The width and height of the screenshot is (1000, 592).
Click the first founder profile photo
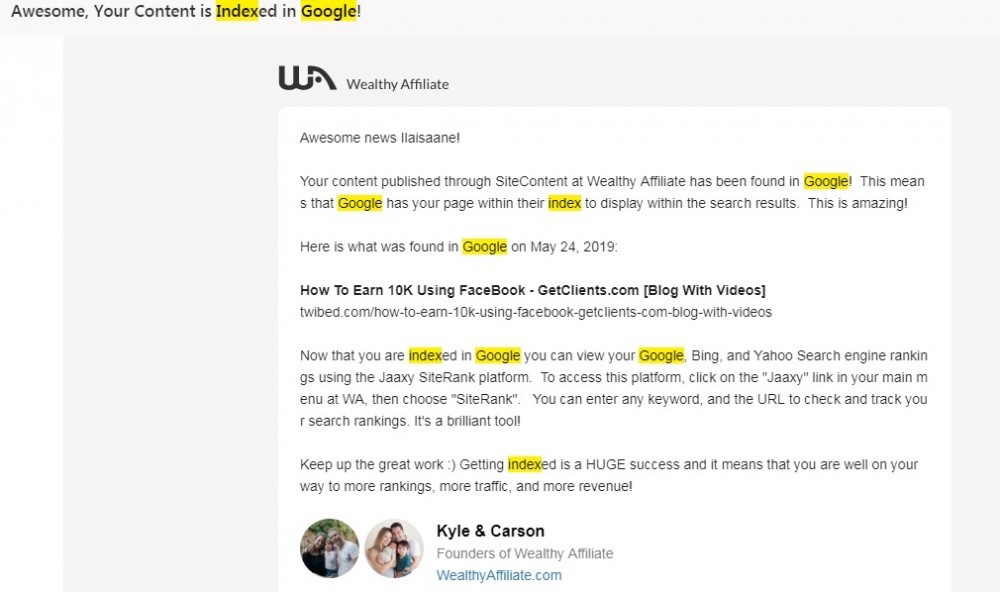coord(330,548)
